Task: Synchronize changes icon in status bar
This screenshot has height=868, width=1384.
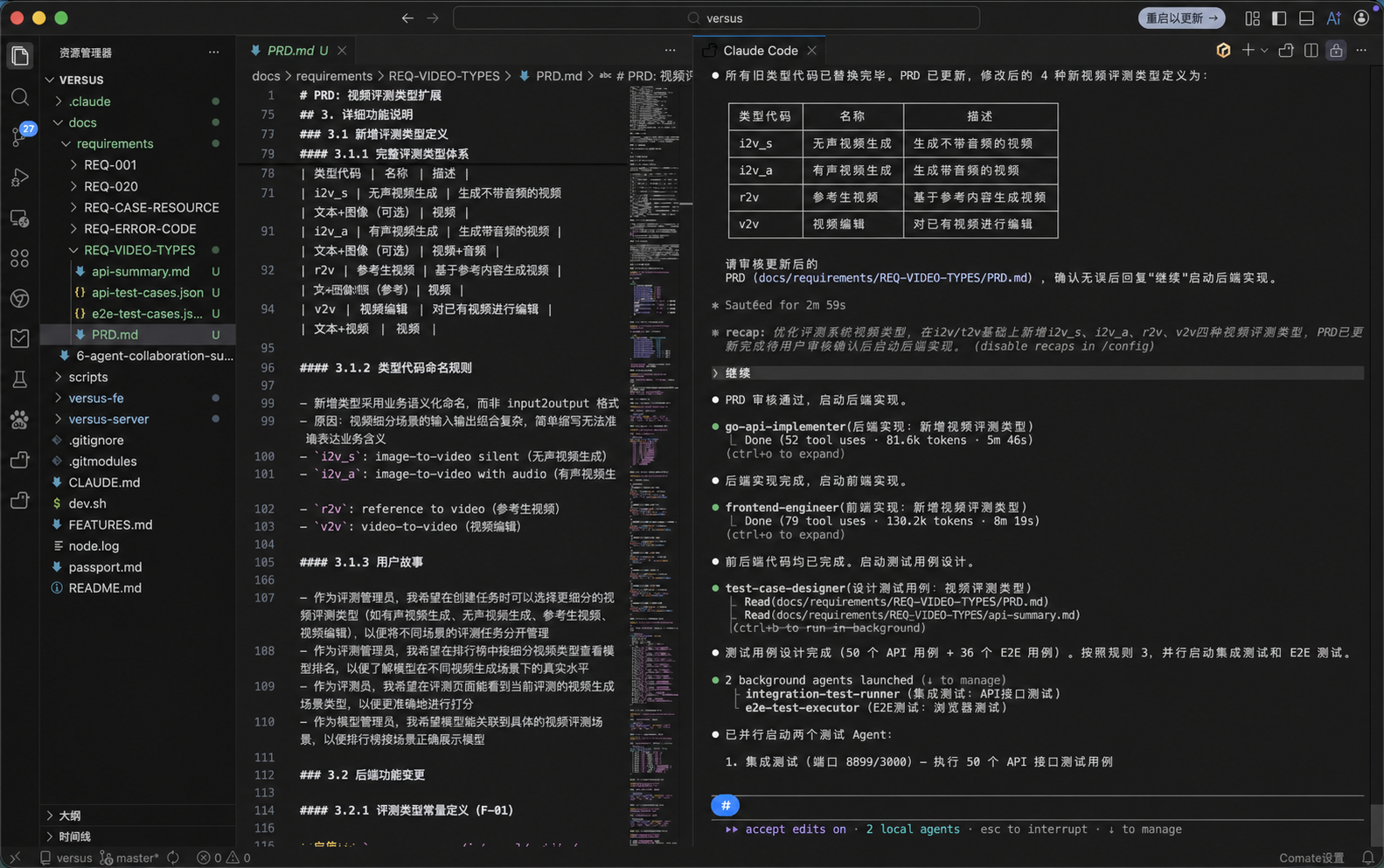Action: click(173, 858)
